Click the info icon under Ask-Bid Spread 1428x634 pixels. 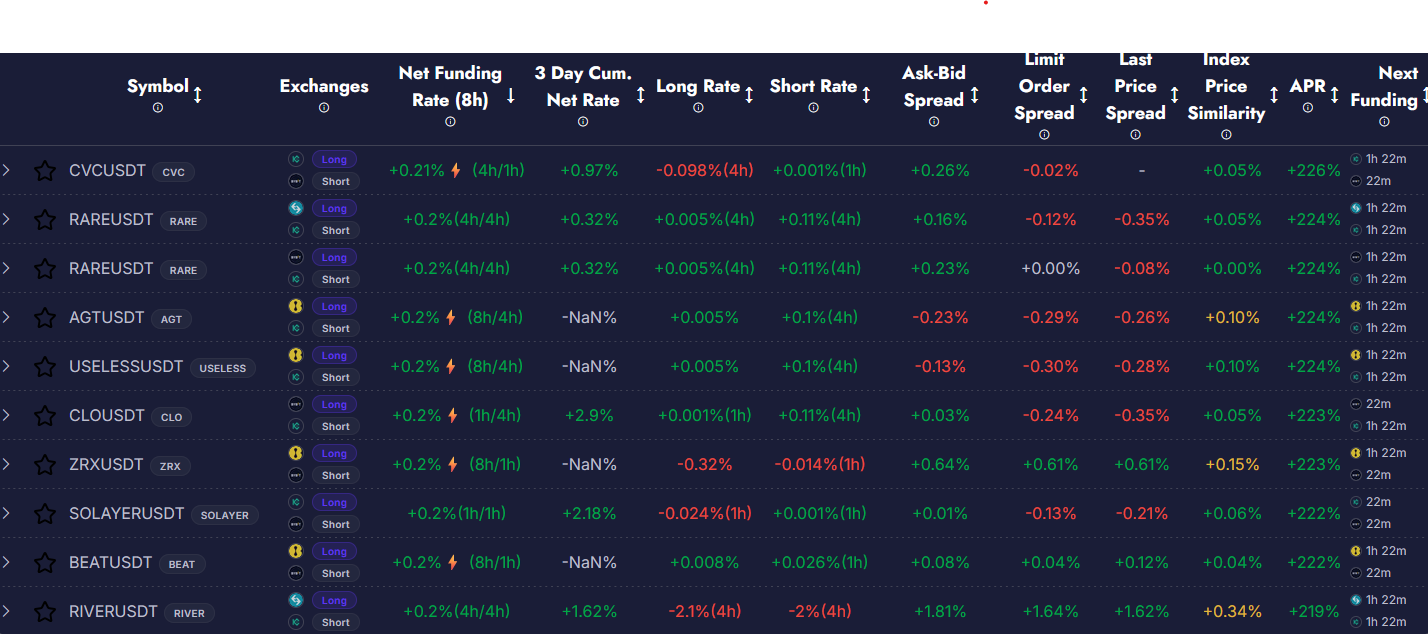(934, 122)
